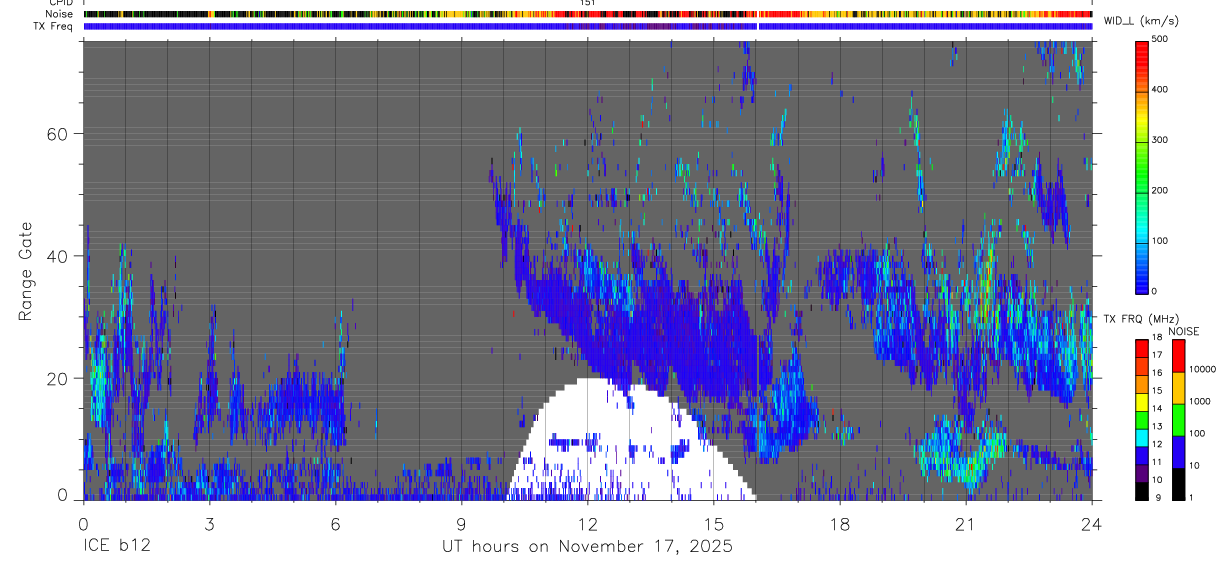Click the "Noise" strip label at top left

coord(58,14)
